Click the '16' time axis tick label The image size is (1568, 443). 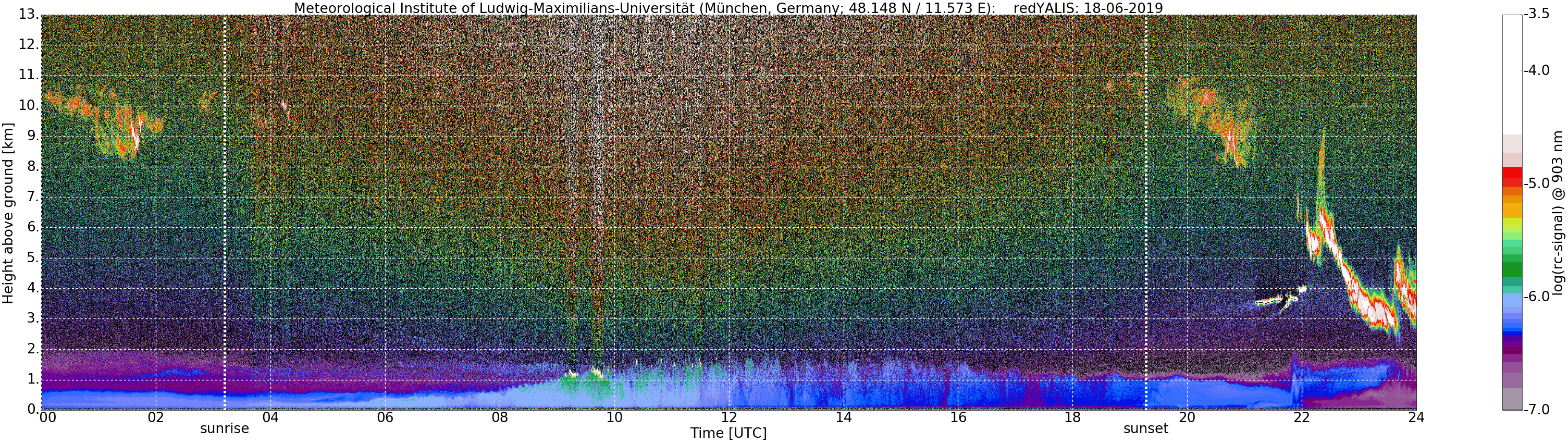(x=958, y=417)
